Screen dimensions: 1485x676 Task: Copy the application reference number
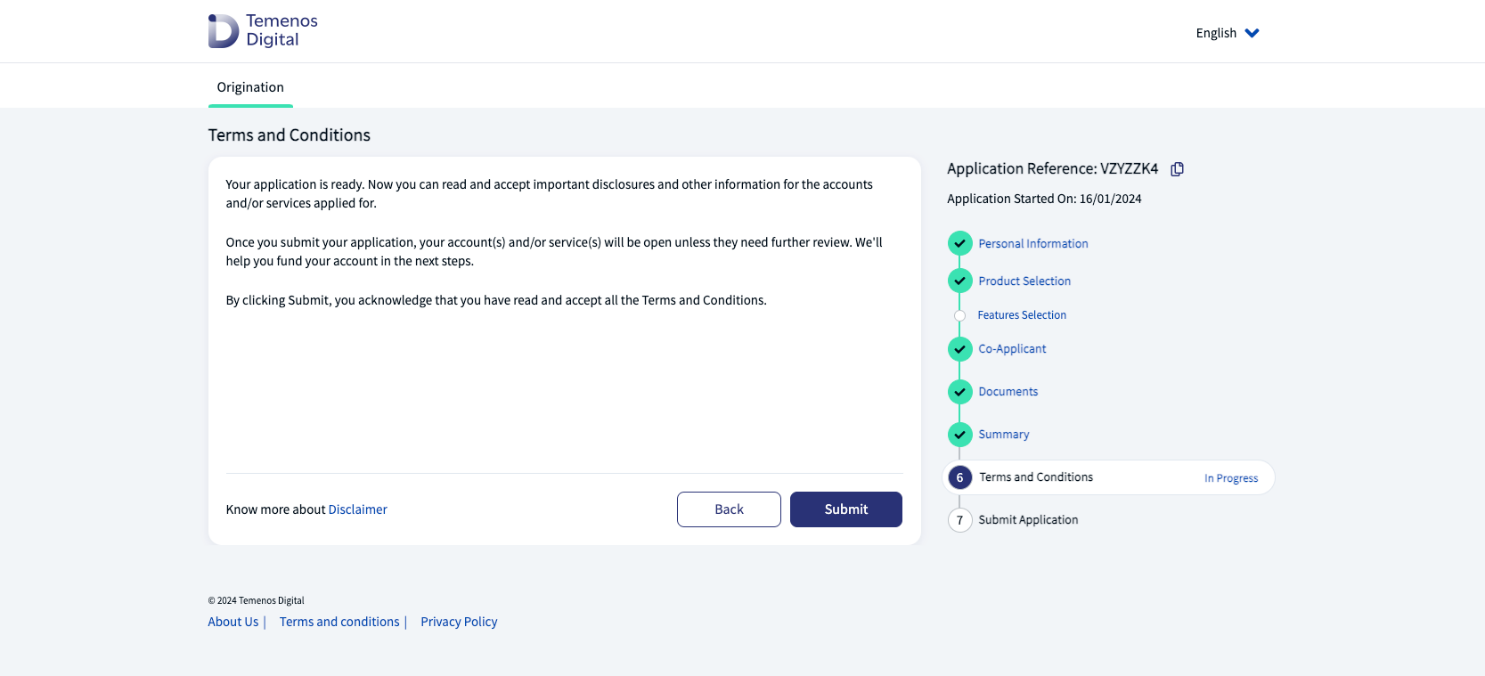[1177, 169]
